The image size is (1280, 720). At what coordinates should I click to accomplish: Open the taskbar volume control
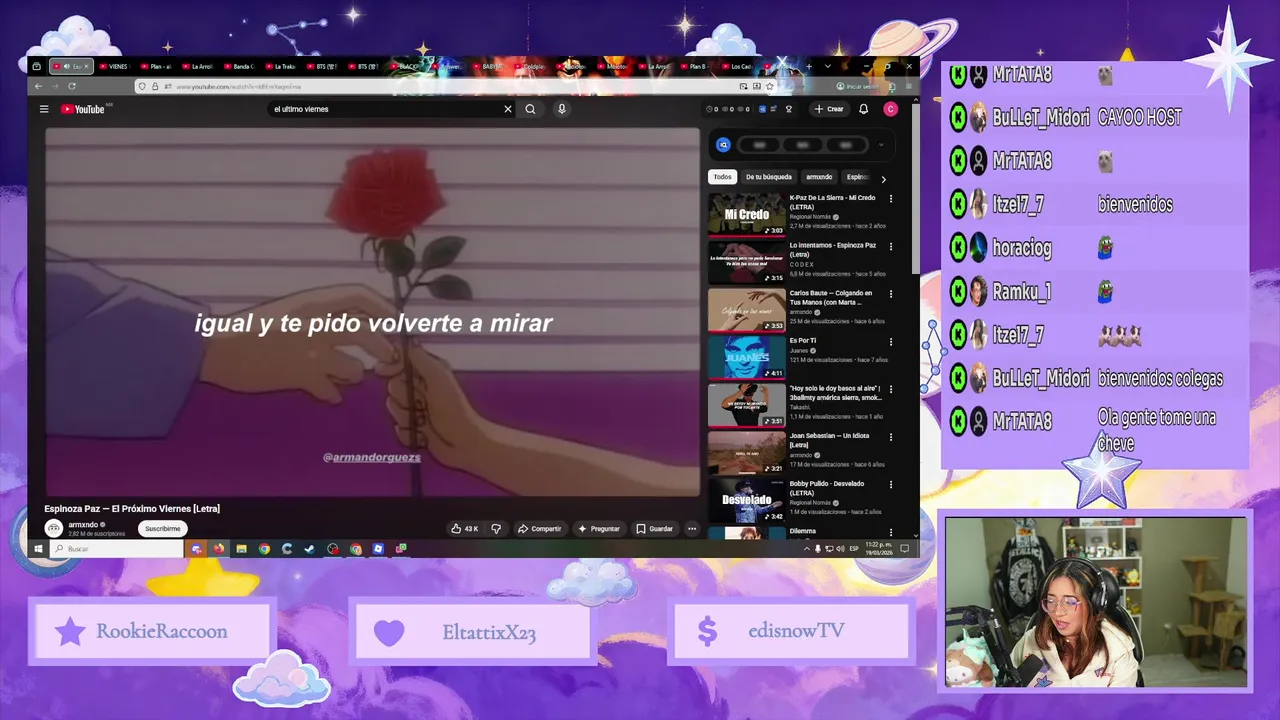click(840, 548)
